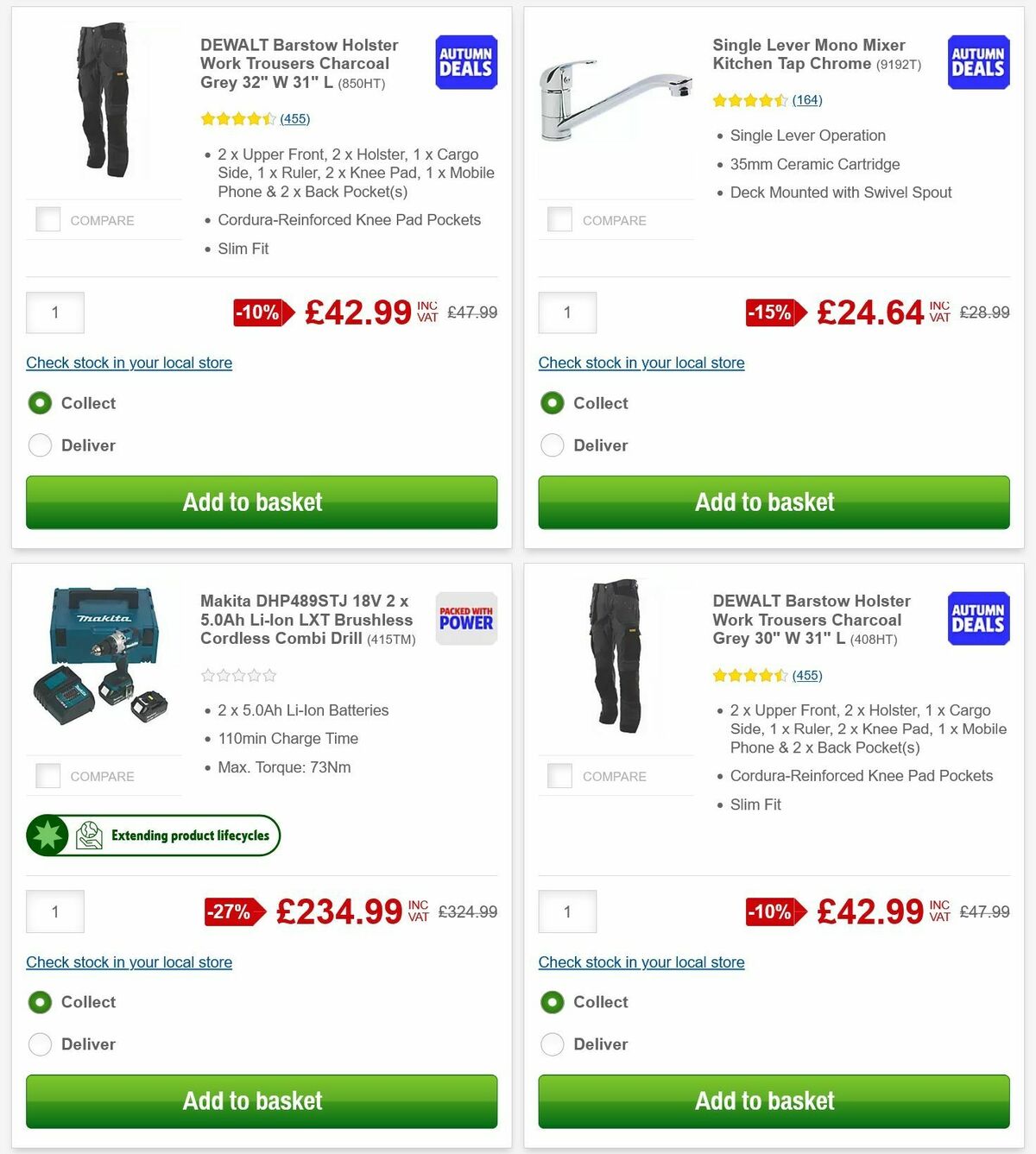Click the quantity field for the Makita drill
Screen dimensions: 1036x1154
(x=54, y=911)
